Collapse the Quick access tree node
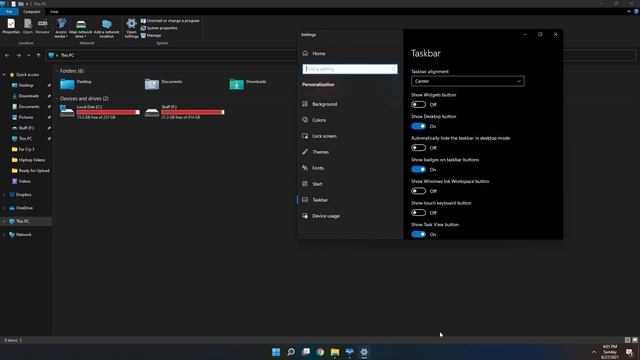 coord(4,75)
